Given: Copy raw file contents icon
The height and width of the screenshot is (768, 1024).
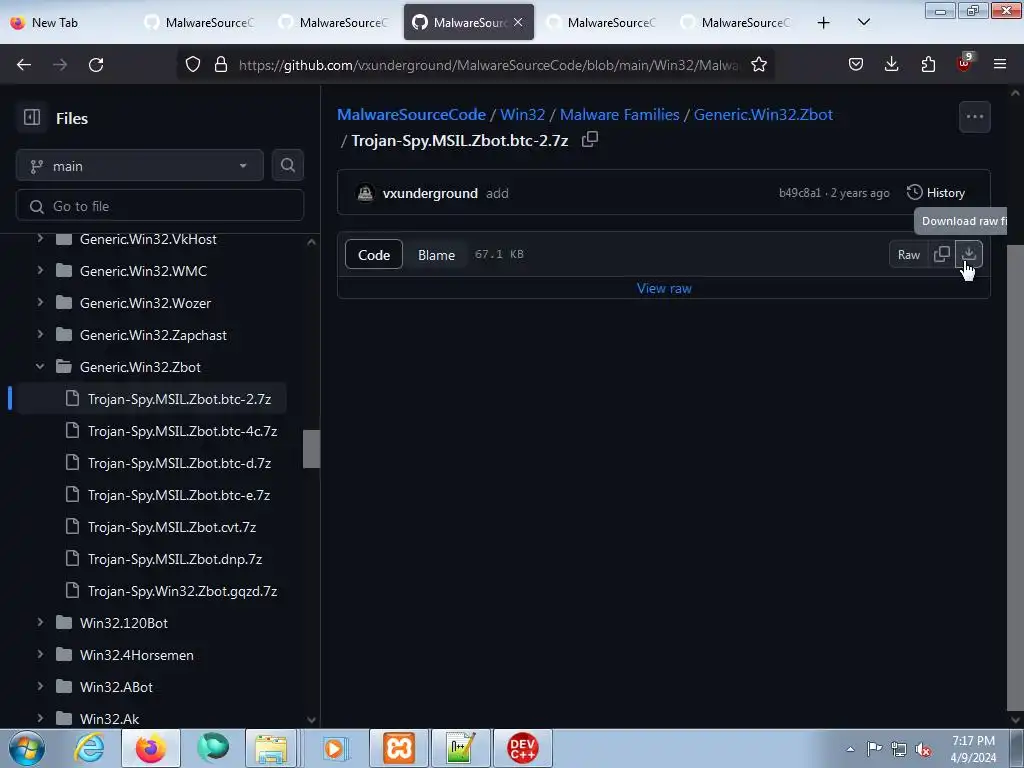Looking at the screenshot, I should point(942,254).
